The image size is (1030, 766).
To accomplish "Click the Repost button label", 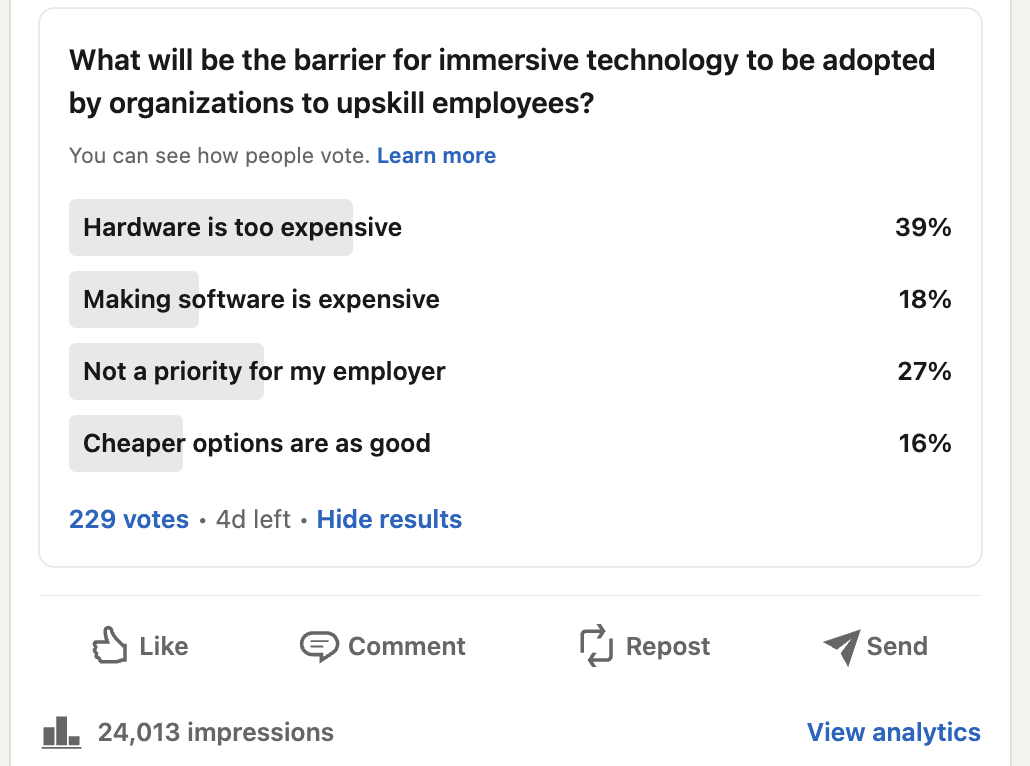I will click(668, 647).
